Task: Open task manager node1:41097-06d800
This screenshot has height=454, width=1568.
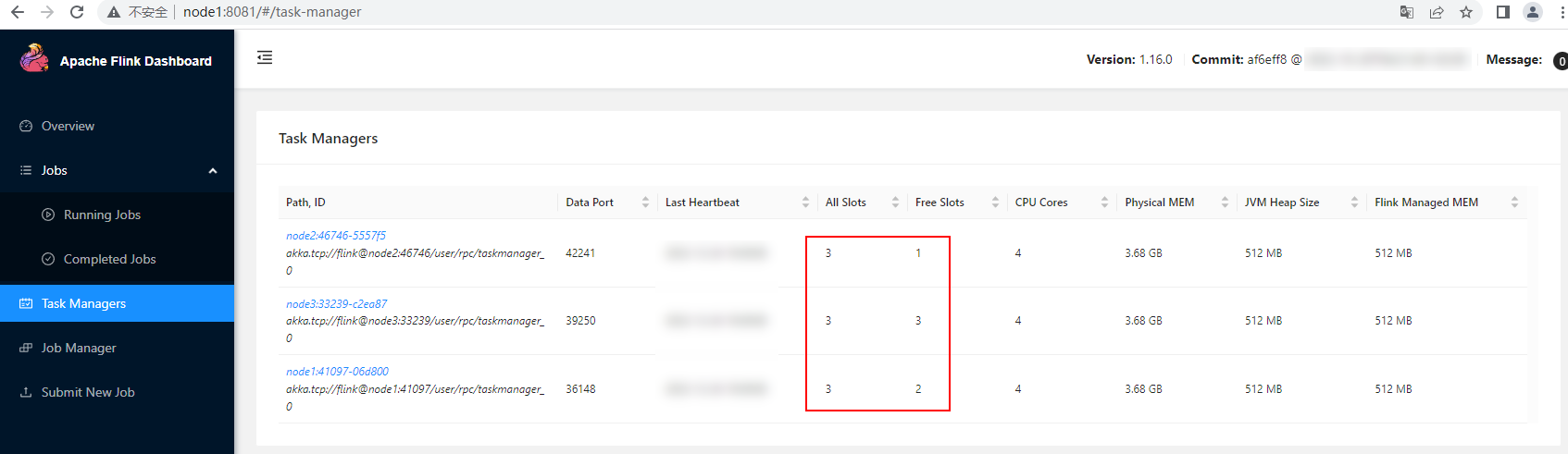Action: click(x=337, y=372)
